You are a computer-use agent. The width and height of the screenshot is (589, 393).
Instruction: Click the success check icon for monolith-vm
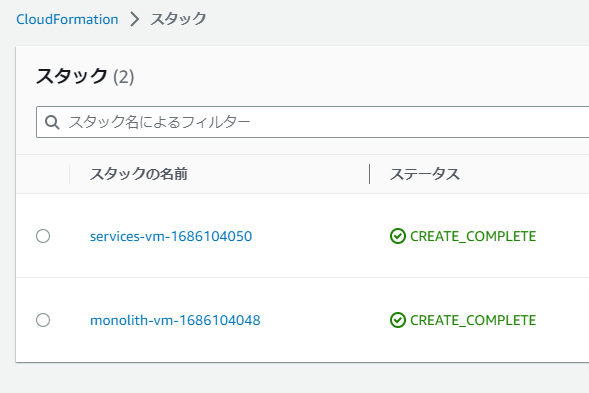coord(398,320)
